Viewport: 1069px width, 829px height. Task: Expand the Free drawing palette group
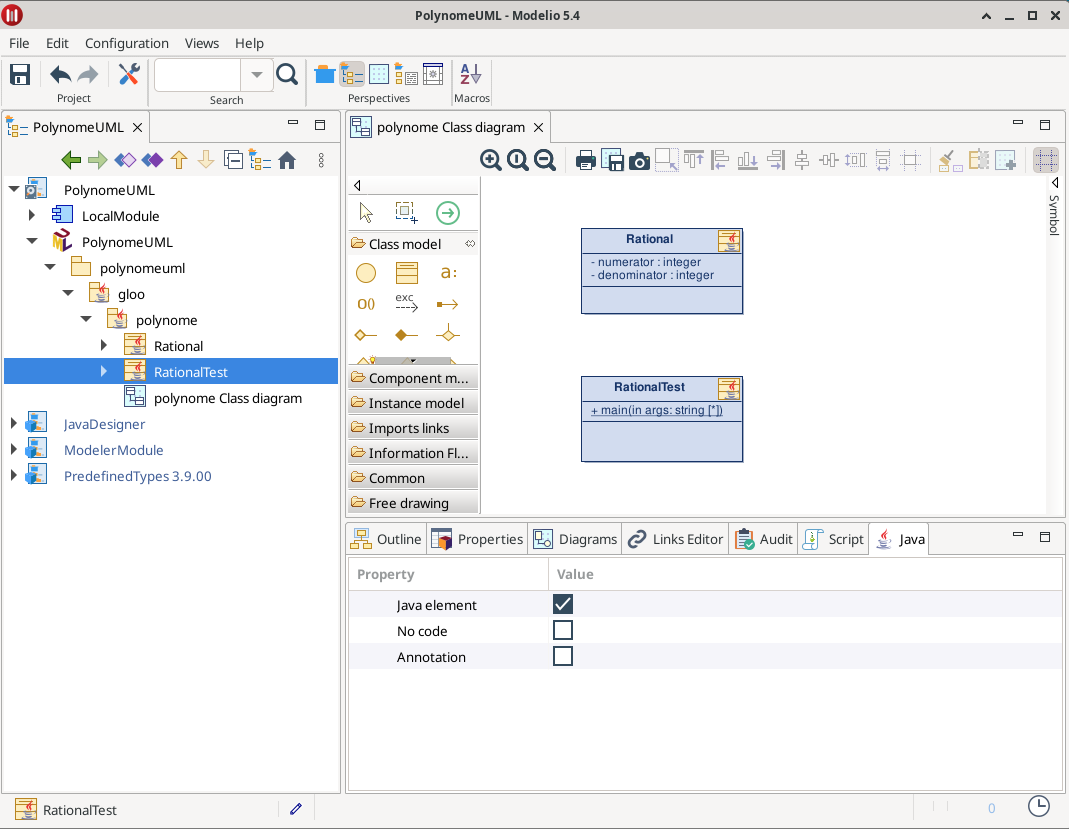click(413, 503)
